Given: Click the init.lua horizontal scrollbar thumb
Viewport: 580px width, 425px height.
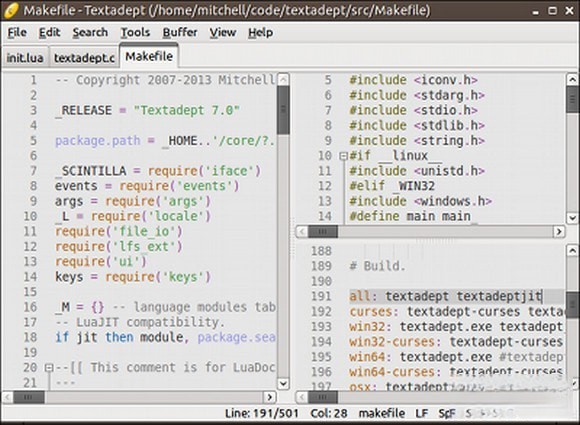Looking at the screenshot, I should tap(29, 397).
